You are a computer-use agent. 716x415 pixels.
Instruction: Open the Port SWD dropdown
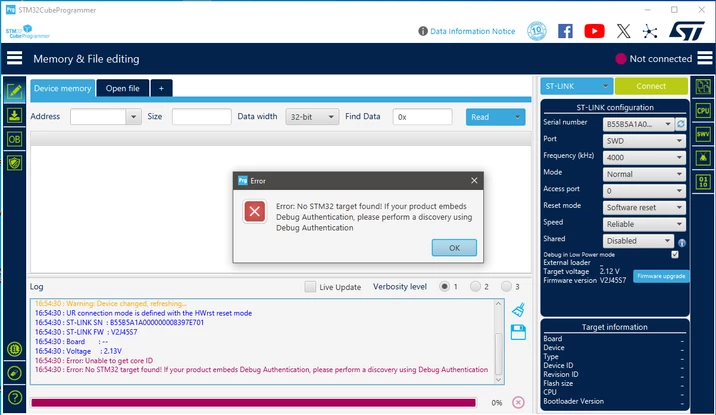[x=644, y=141]
